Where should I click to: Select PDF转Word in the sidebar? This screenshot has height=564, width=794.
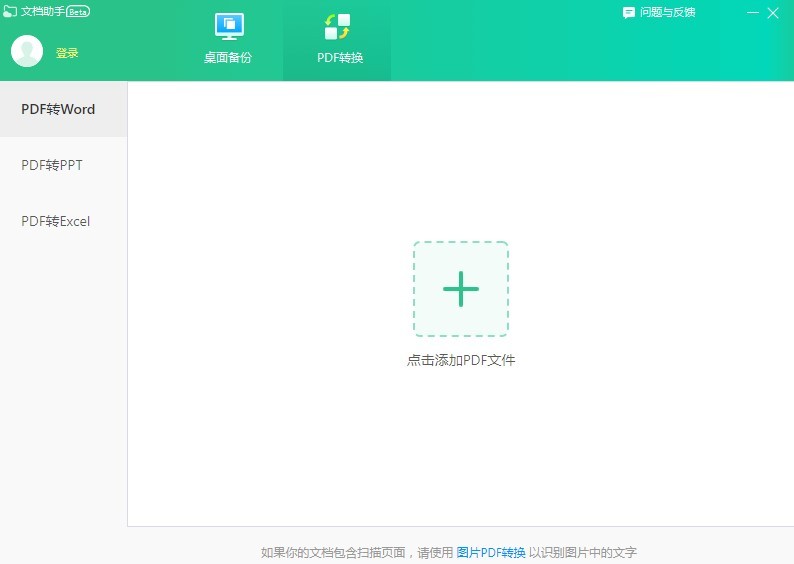pos(58,109)
